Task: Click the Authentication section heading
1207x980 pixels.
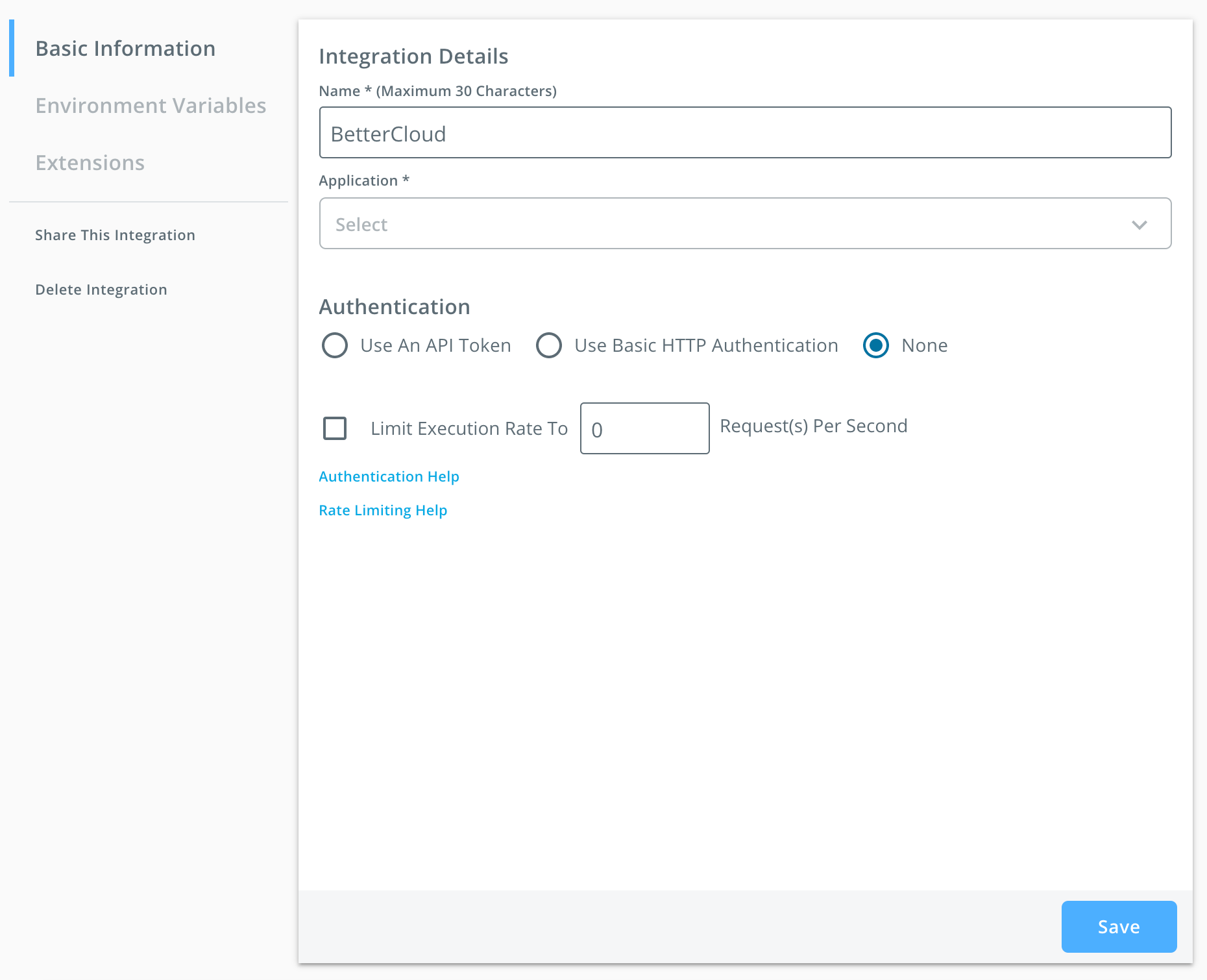Action: point(394,306)
